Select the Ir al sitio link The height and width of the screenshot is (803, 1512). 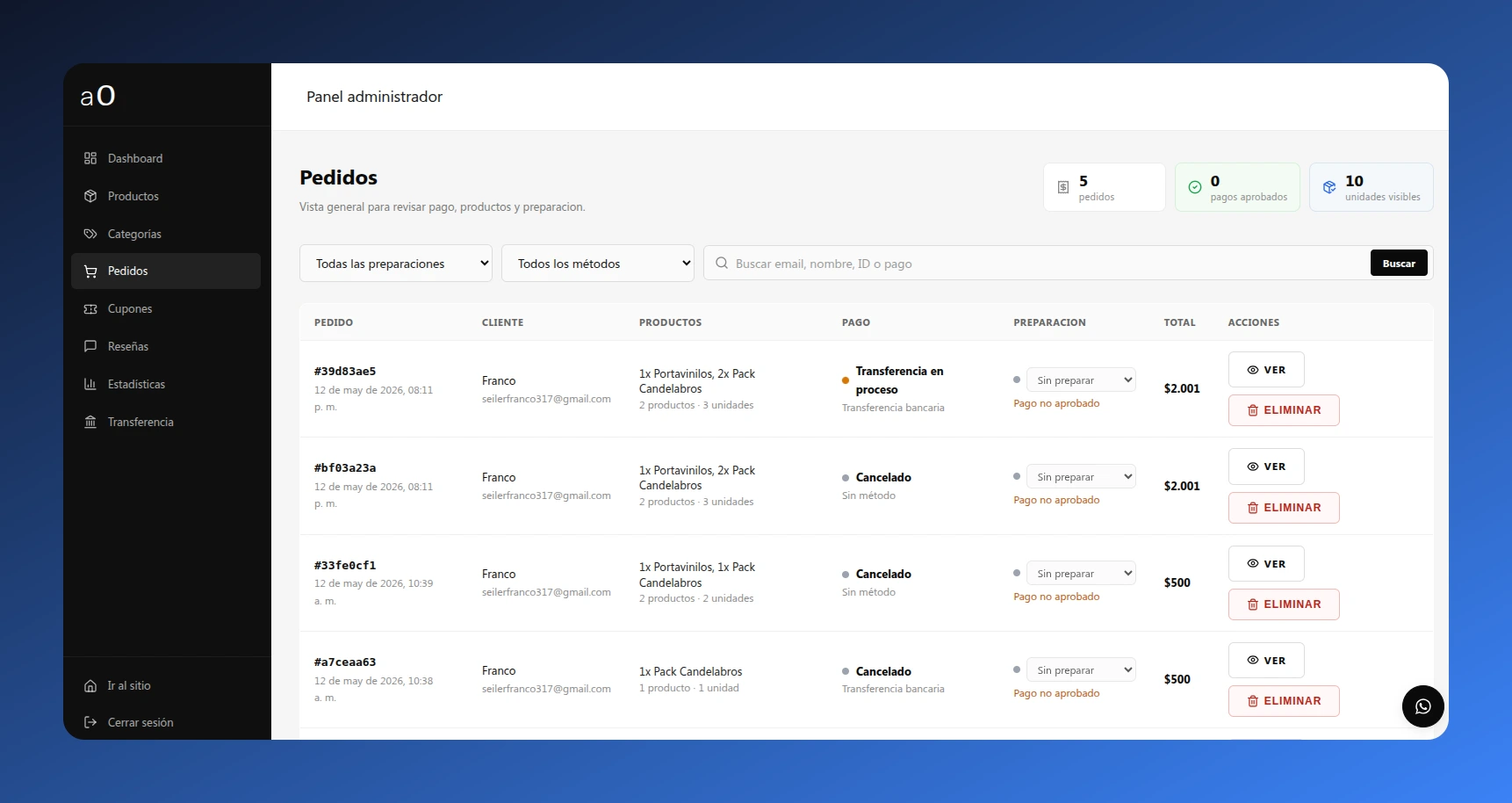pos(166,686)
